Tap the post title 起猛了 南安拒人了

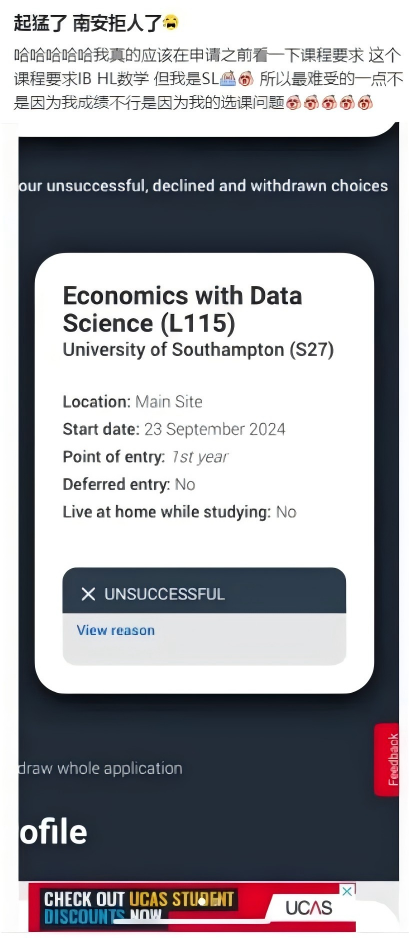(87, 24)
